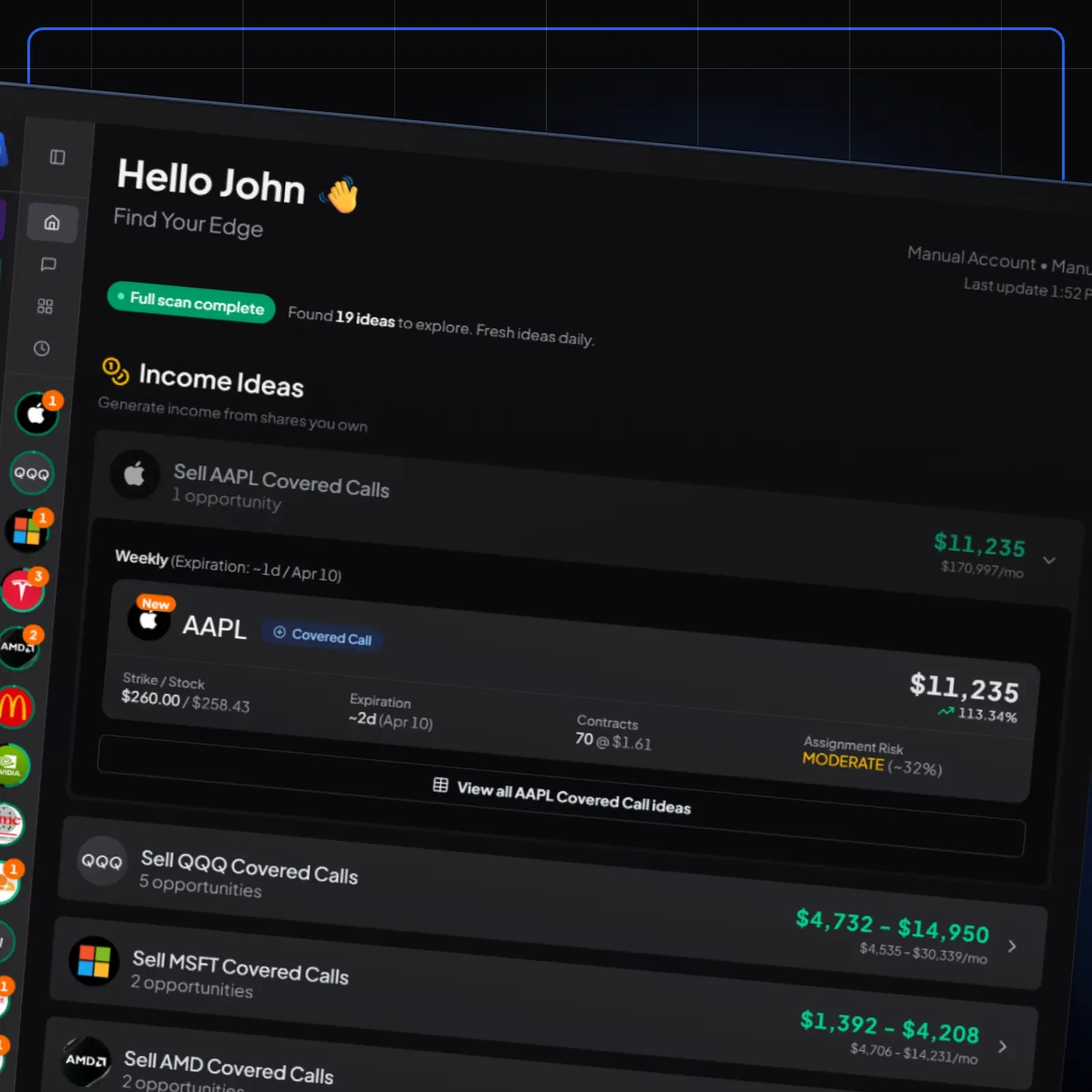
Task: Select the Tesla ticker icon in sidebar
Action: pos(23,589)
